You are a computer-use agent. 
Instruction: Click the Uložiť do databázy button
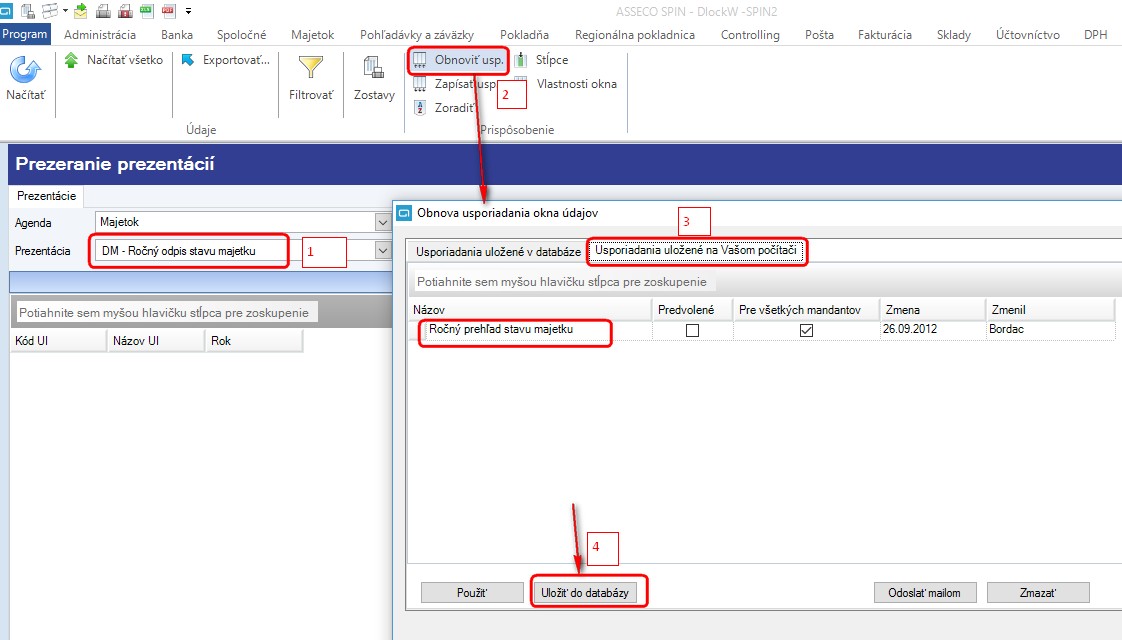coord(585,593)
